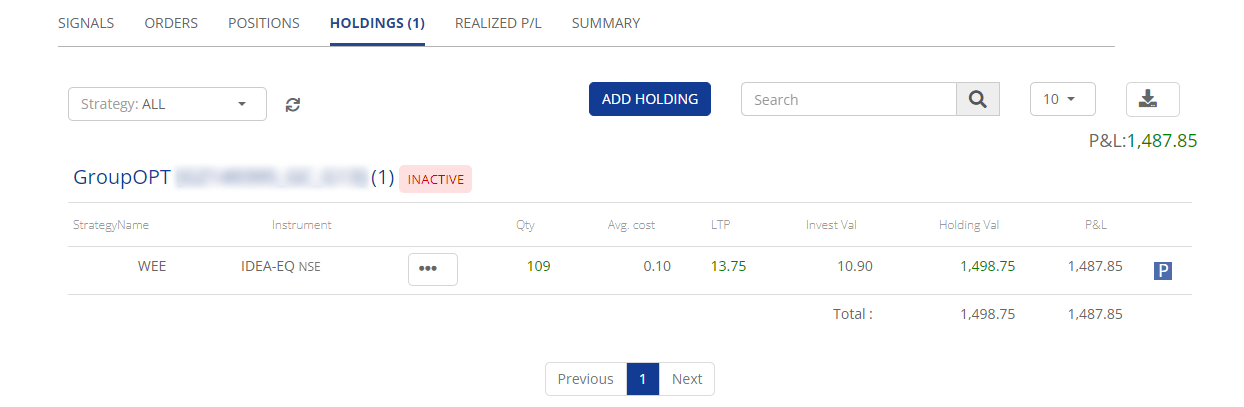Expand the page size 10 dropdown
This screenshot has height=407, width=1244.
point(1062,100)
